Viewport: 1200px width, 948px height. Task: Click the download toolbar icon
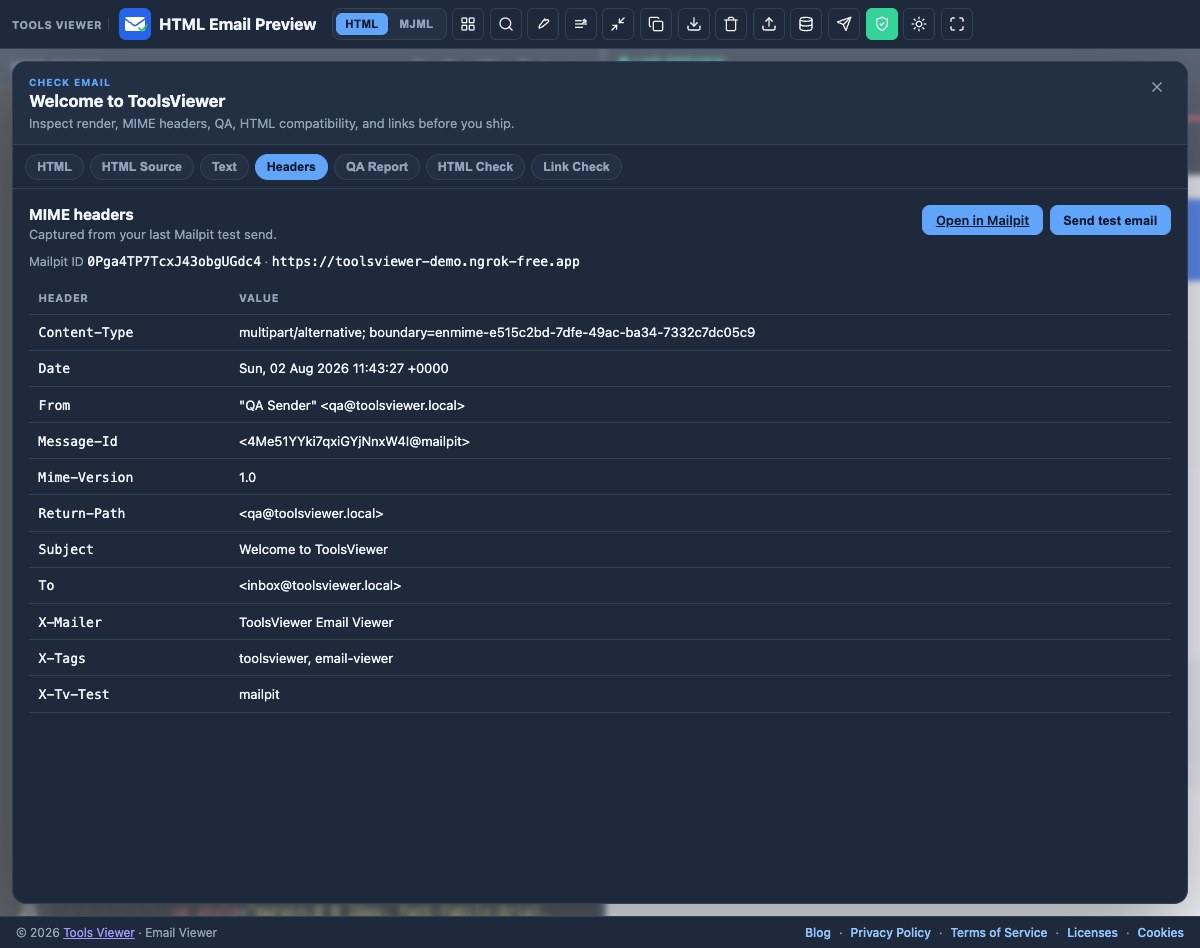pyautogui.click(x=694, y=24)
